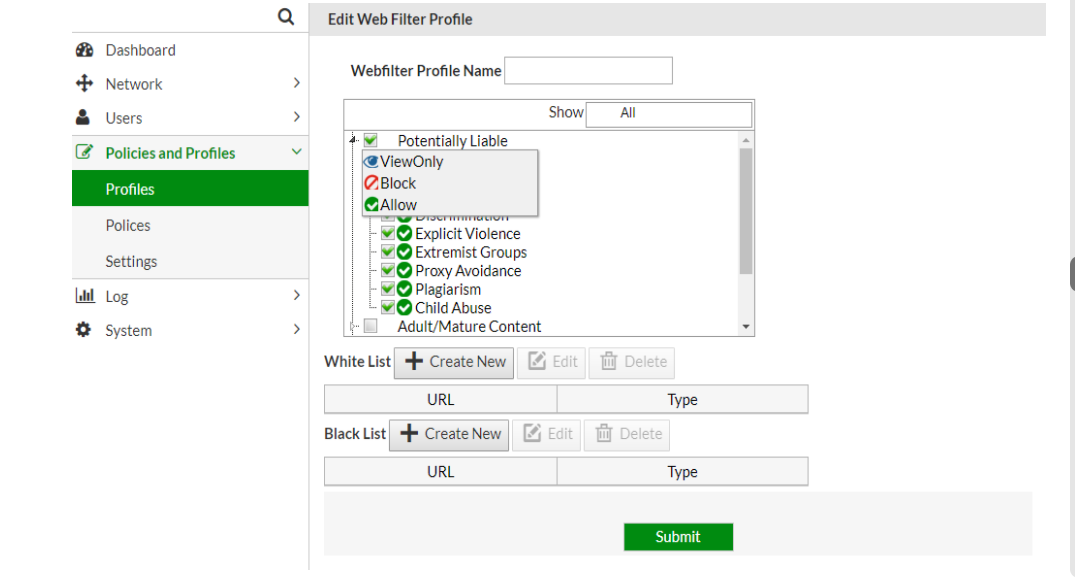Toggle the Explicit Violence checkbox
Screen dimensions: 1075x585
pyautogui.click(x=387, y=233)
